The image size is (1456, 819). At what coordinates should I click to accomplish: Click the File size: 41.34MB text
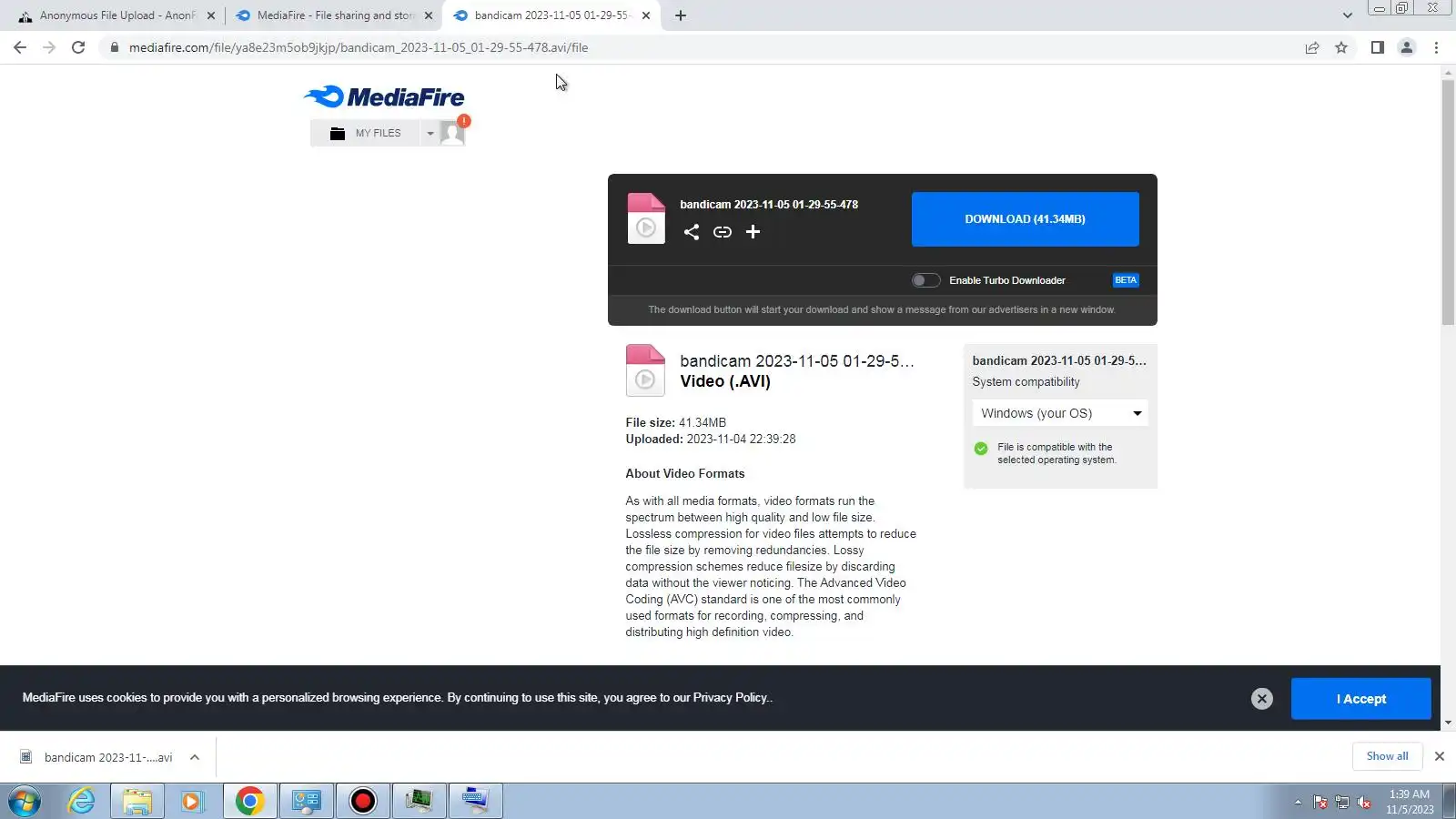(x=676, y=422)
